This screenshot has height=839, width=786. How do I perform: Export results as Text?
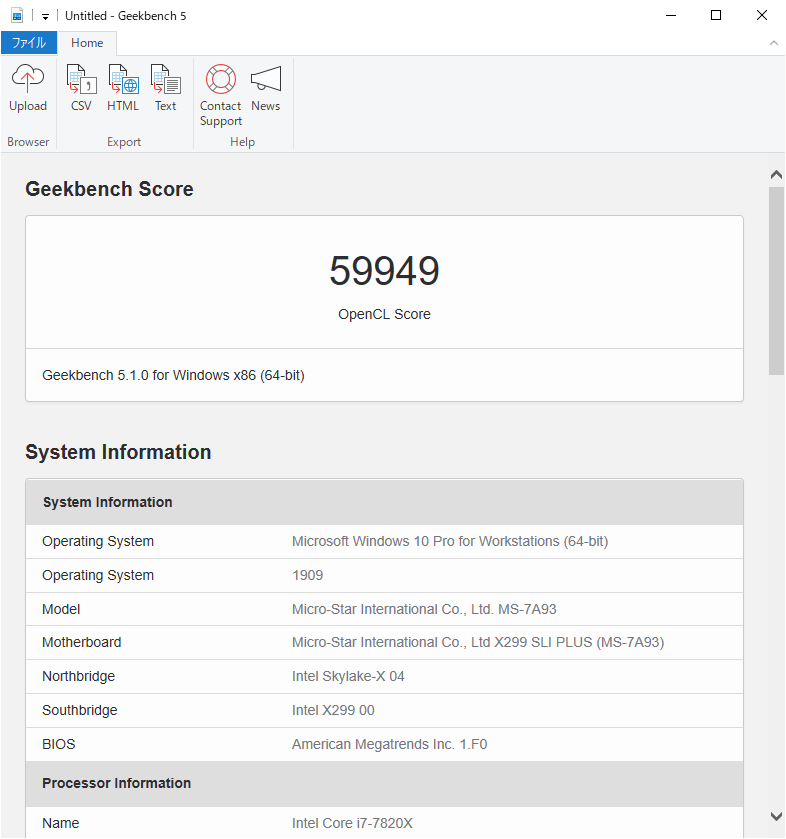pos(165,87)
